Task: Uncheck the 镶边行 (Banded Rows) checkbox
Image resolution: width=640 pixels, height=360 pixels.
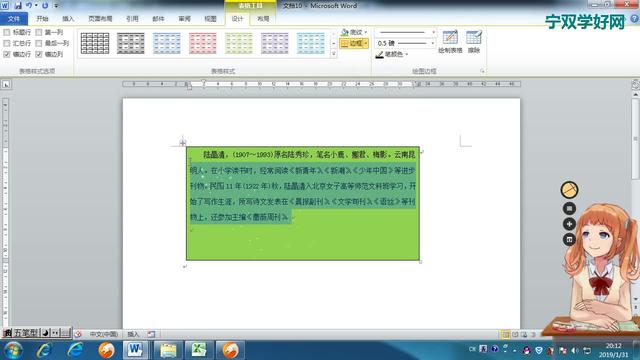Action: (7, 54)
